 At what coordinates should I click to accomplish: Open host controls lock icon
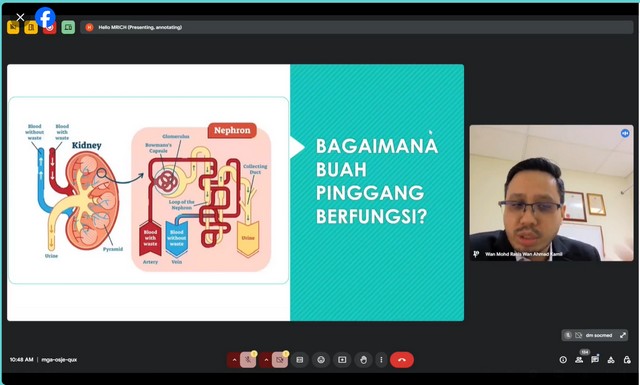click(627, 360)
